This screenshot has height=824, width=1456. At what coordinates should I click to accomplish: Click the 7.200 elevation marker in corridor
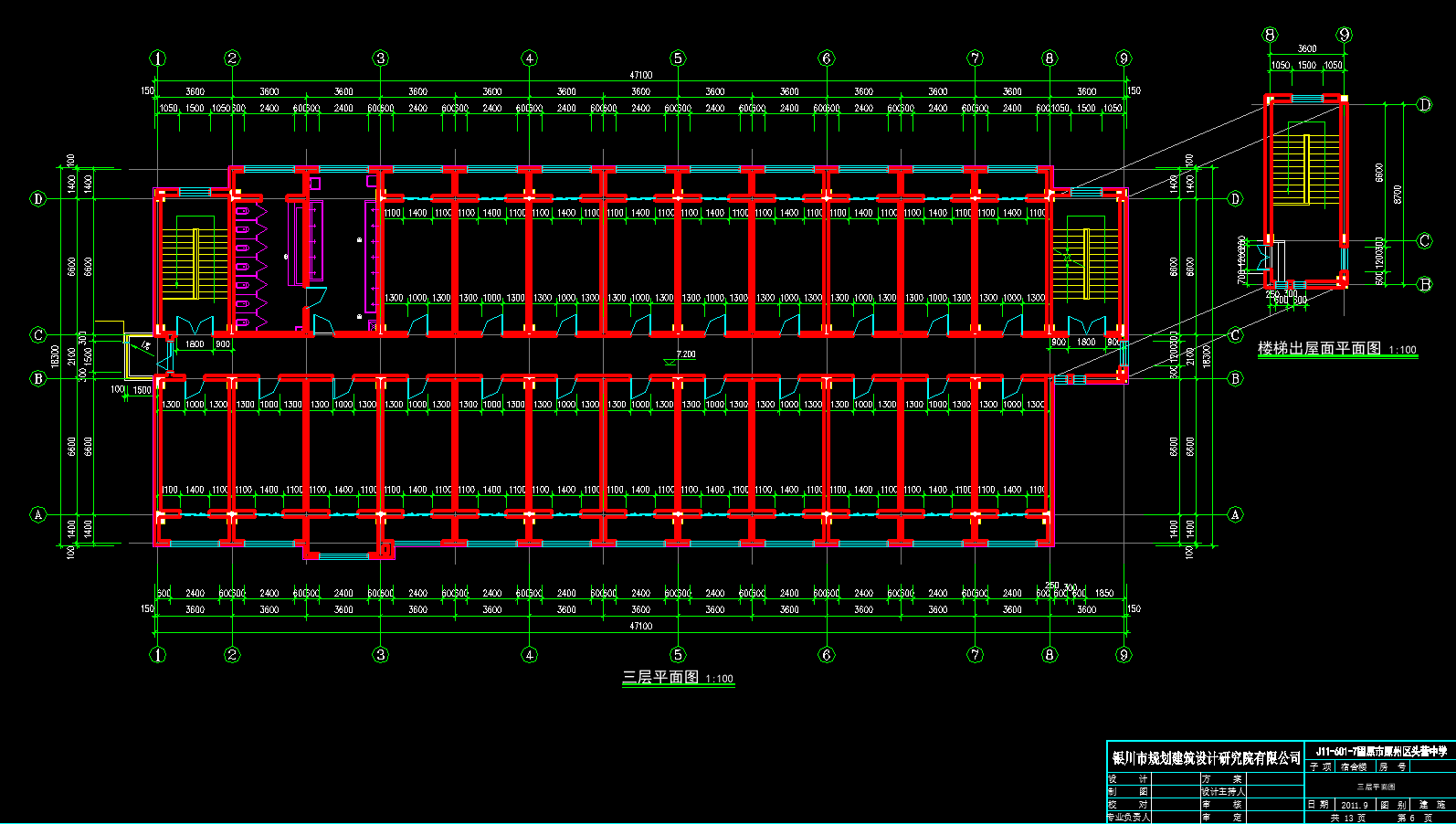click(x=685, y=354)
